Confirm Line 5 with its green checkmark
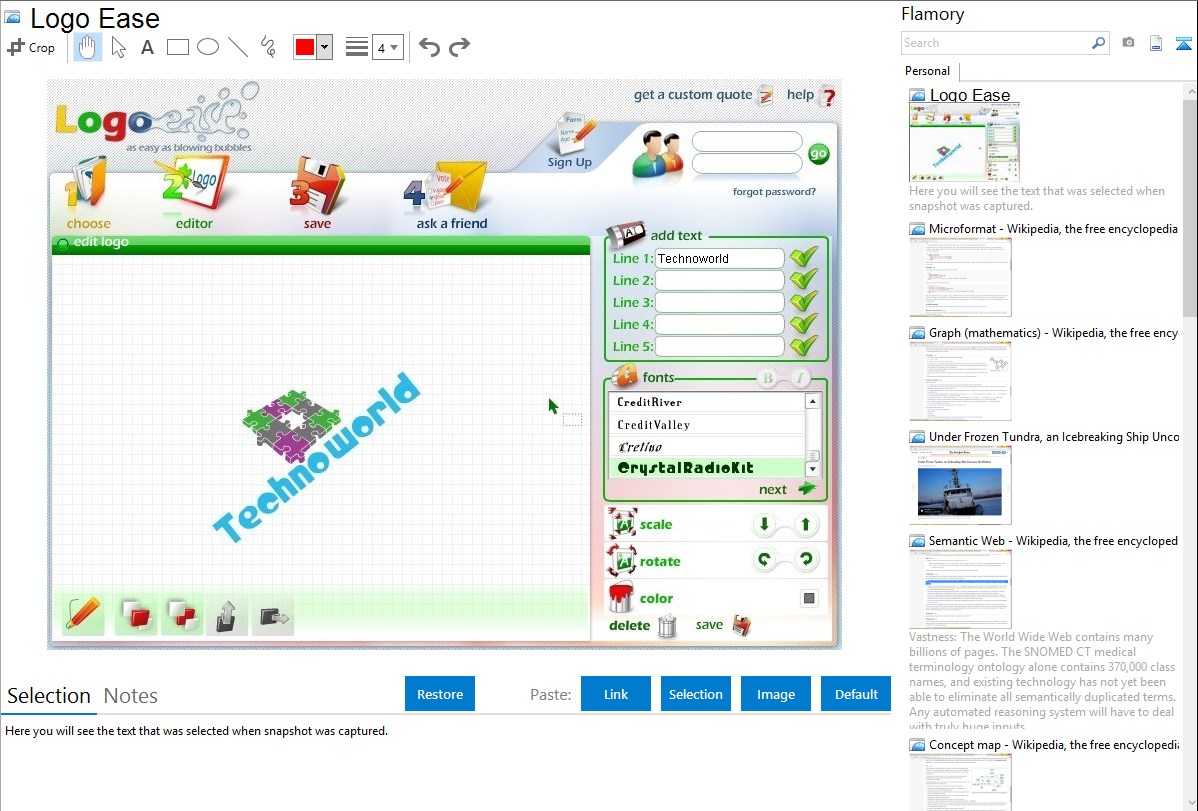The width and height of the screenshot is (1198, 811). tap(804, 345)
